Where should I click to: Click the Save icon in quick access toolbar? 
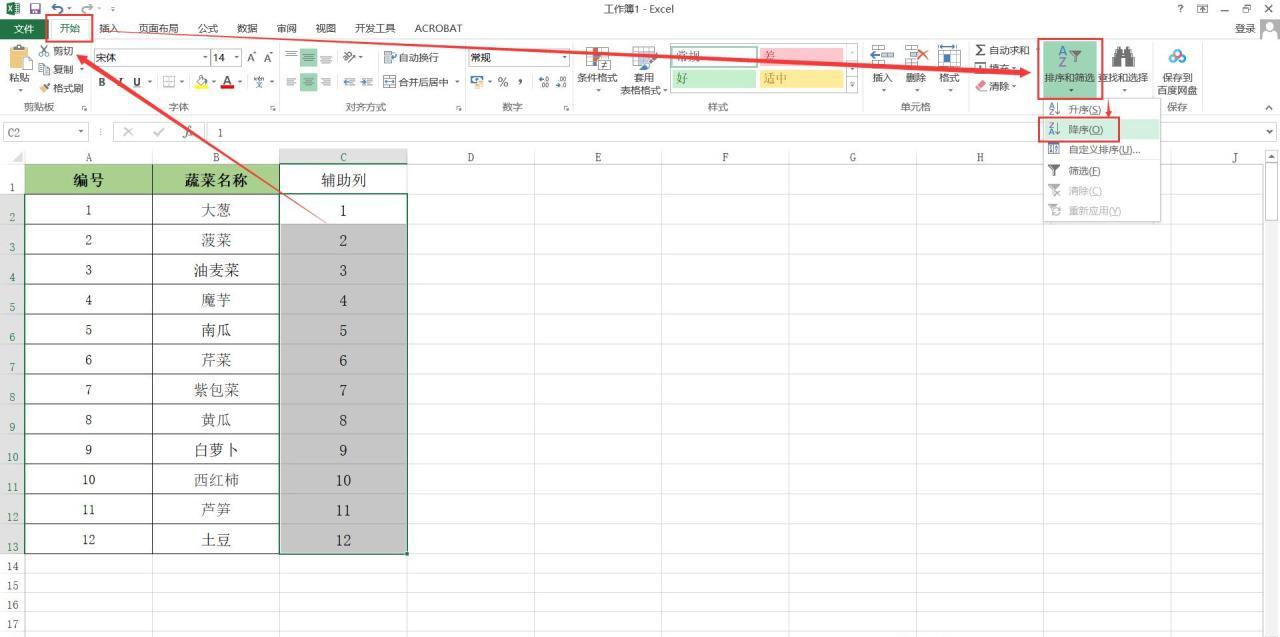click(35, 9)
